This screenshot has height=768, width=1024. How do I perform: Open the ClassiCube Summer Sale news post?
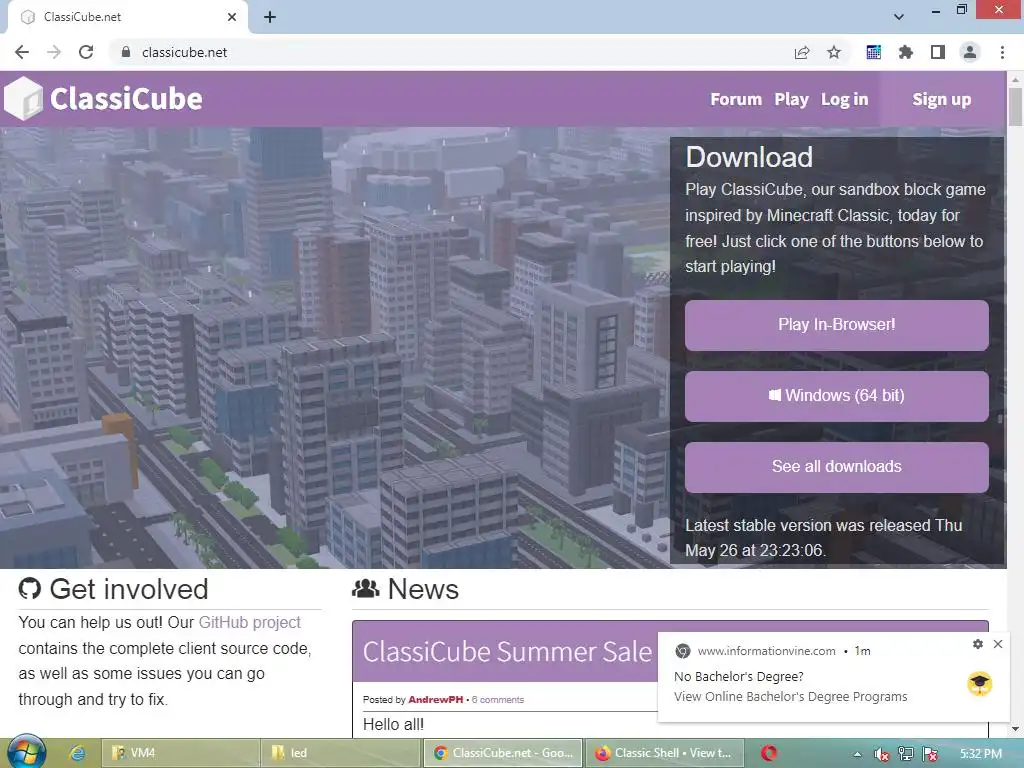tap(507, 652)
